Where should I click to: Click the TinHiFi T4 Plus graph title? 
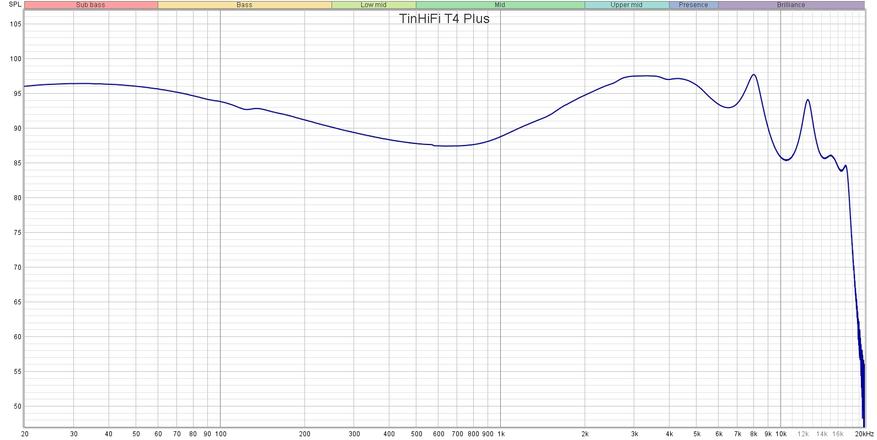pos(444,18)
